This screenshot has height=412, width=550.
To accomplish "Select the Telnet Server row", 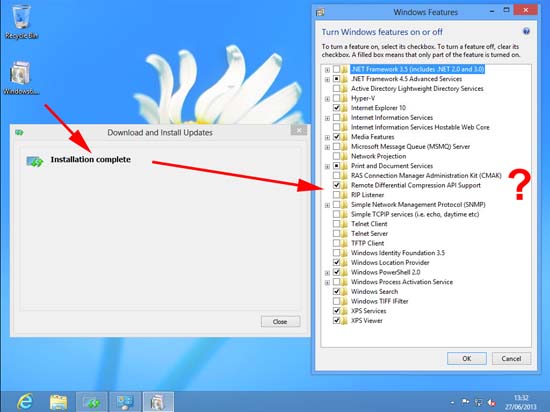I will pyautogui.click(x=369, y=233).
